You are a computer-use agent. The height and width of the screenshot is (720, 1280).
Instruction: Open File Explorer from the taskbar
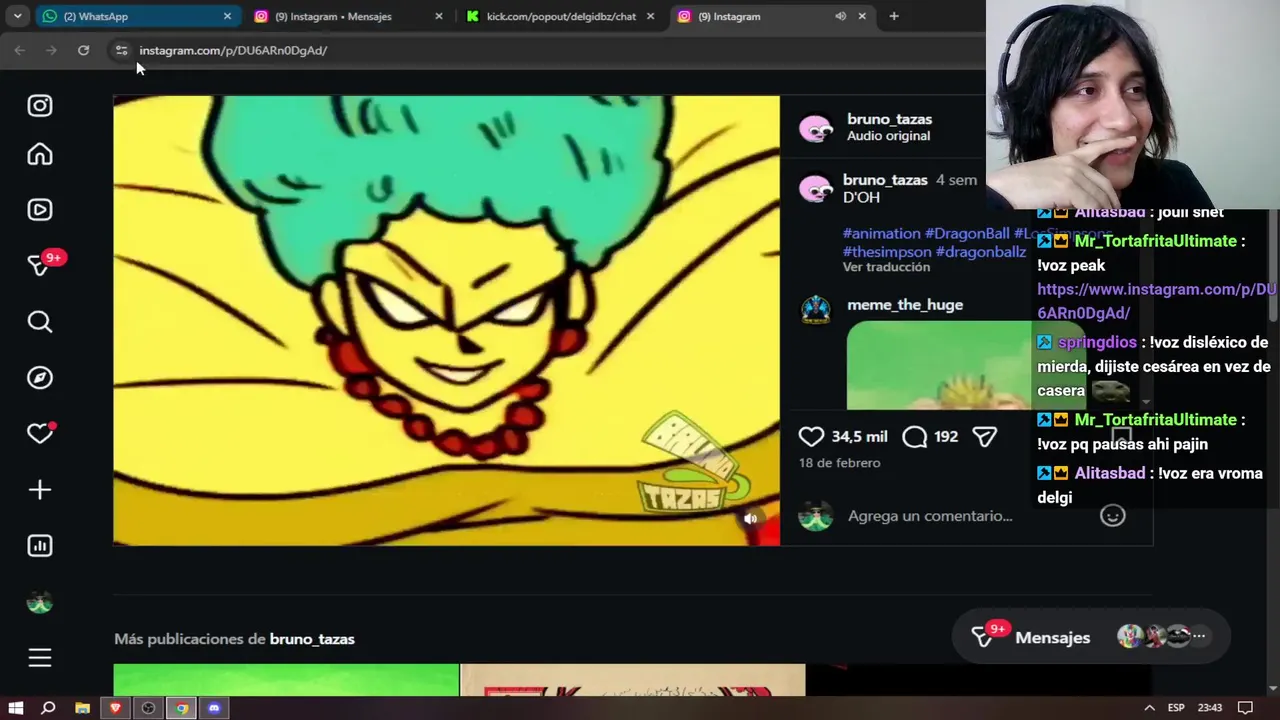point(83,708)
